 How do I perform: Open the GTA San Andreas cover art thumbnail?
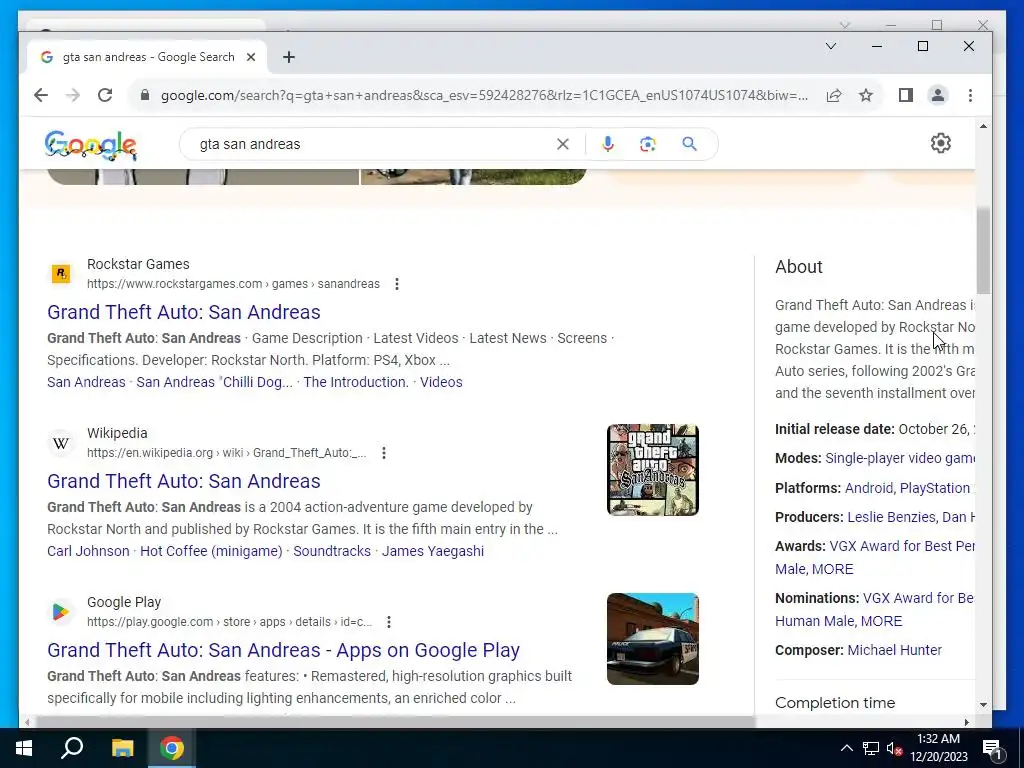click(652, 470)
